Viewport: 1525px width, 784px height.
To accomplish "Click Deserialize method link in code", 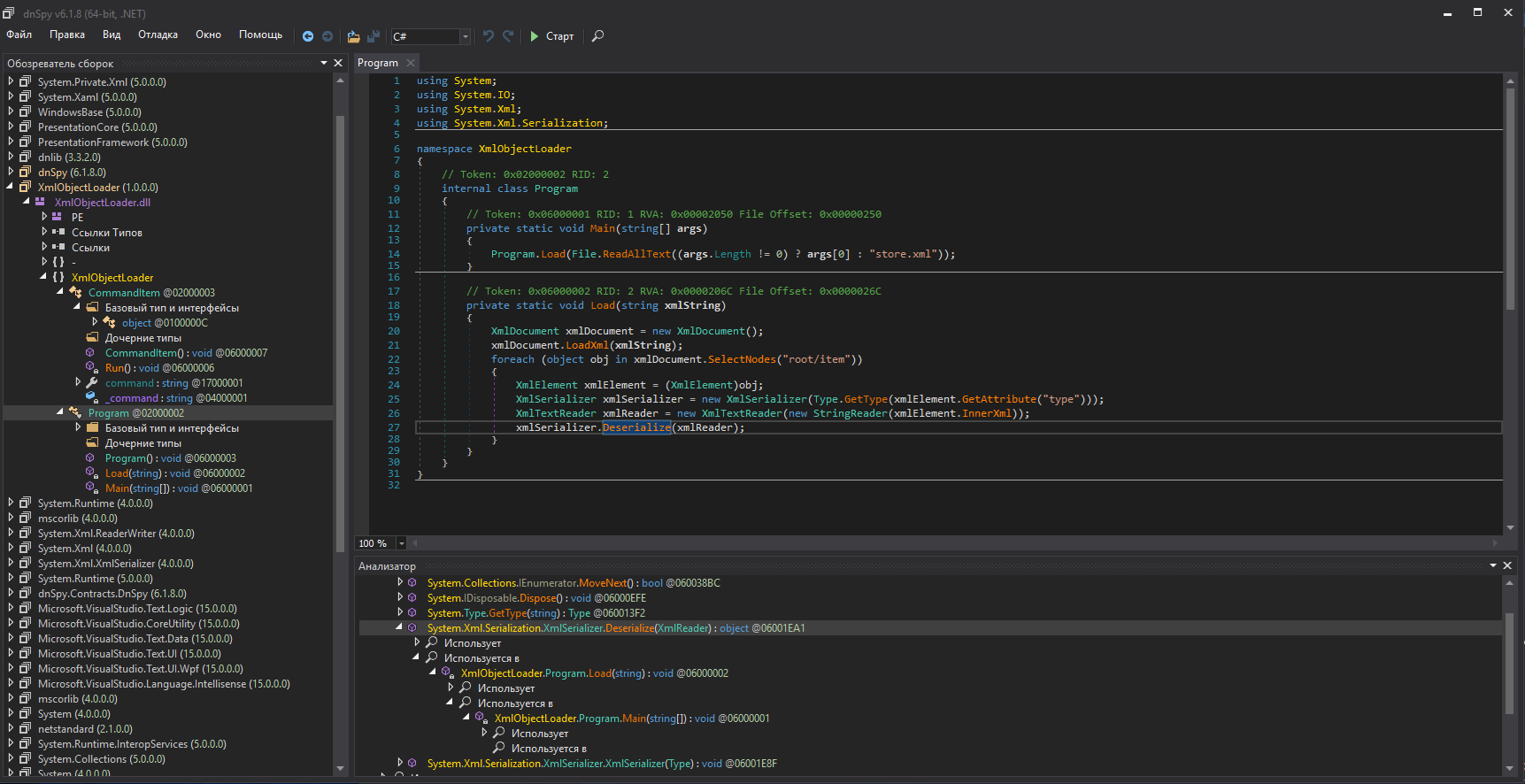I will 636,427.
